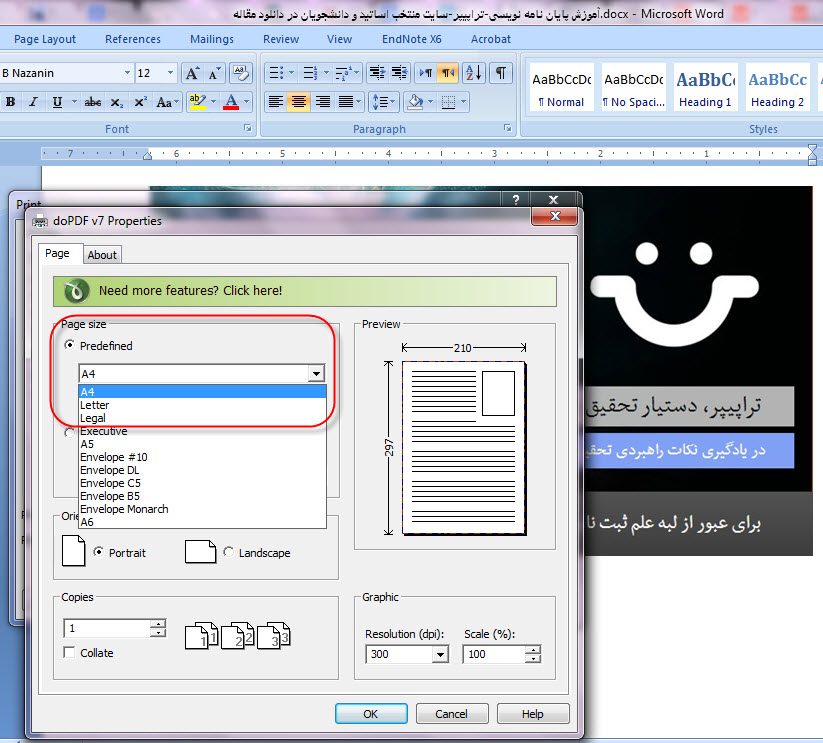Expand the font size dropdown
The height and width of the screenshot is (743, 823).
(172, 73)
